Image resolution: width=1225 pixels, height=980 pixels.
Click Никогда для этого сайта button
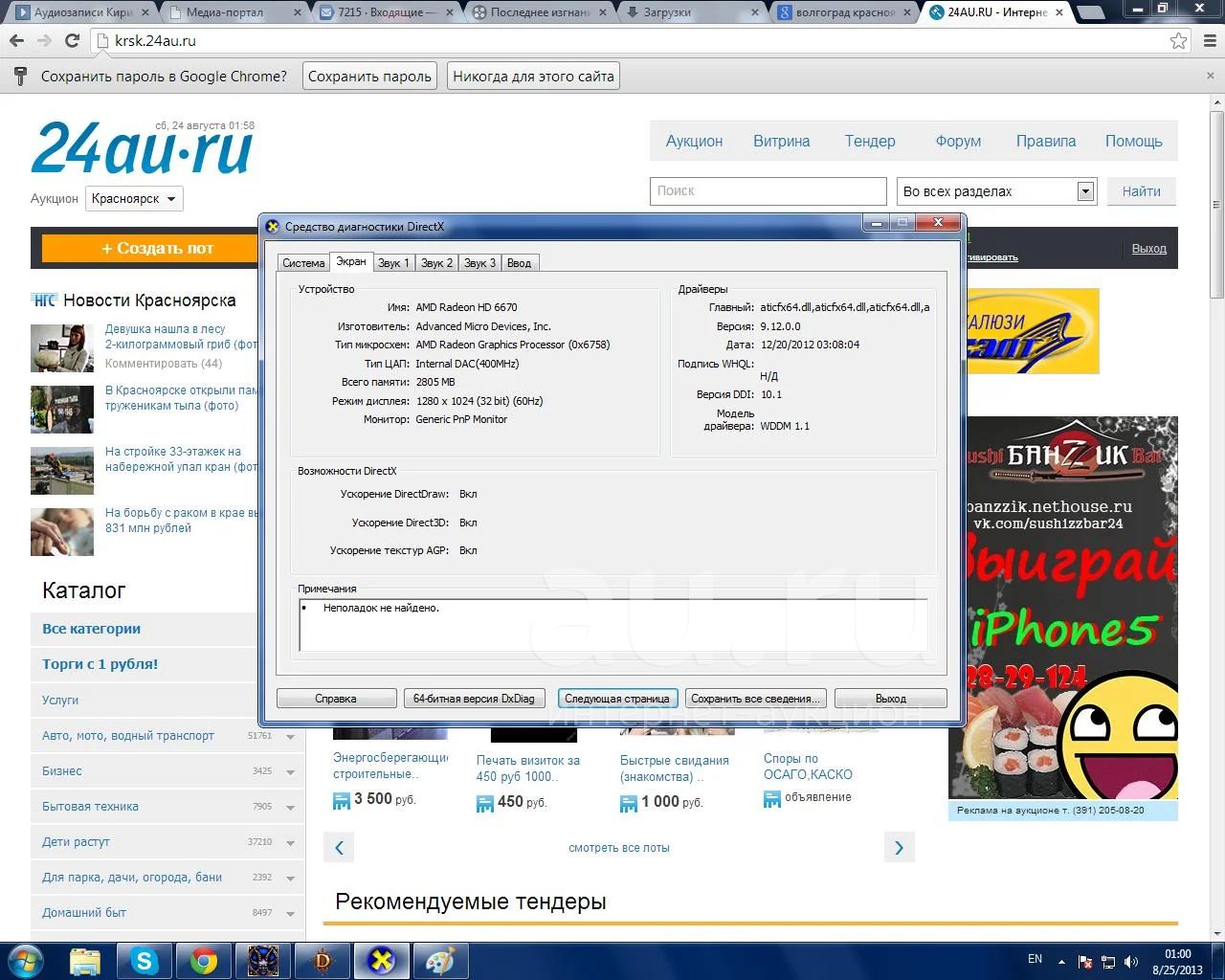coord(533,77)
